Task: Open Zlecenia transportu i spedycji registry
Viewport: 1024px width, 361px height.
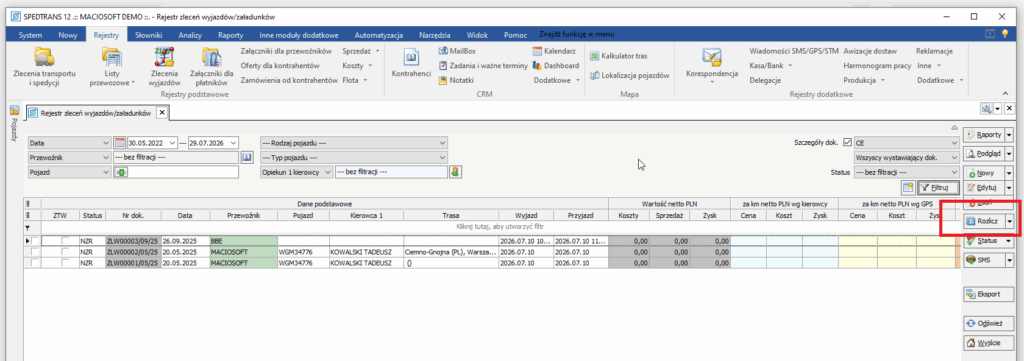Action: 44,68
